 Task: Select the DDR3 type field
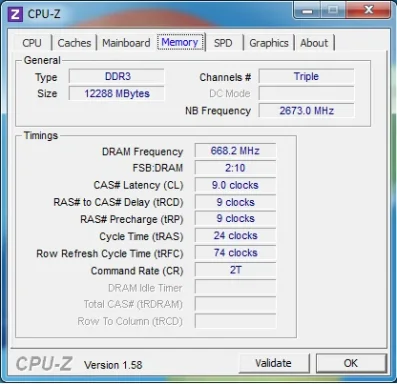coord(117,76)
